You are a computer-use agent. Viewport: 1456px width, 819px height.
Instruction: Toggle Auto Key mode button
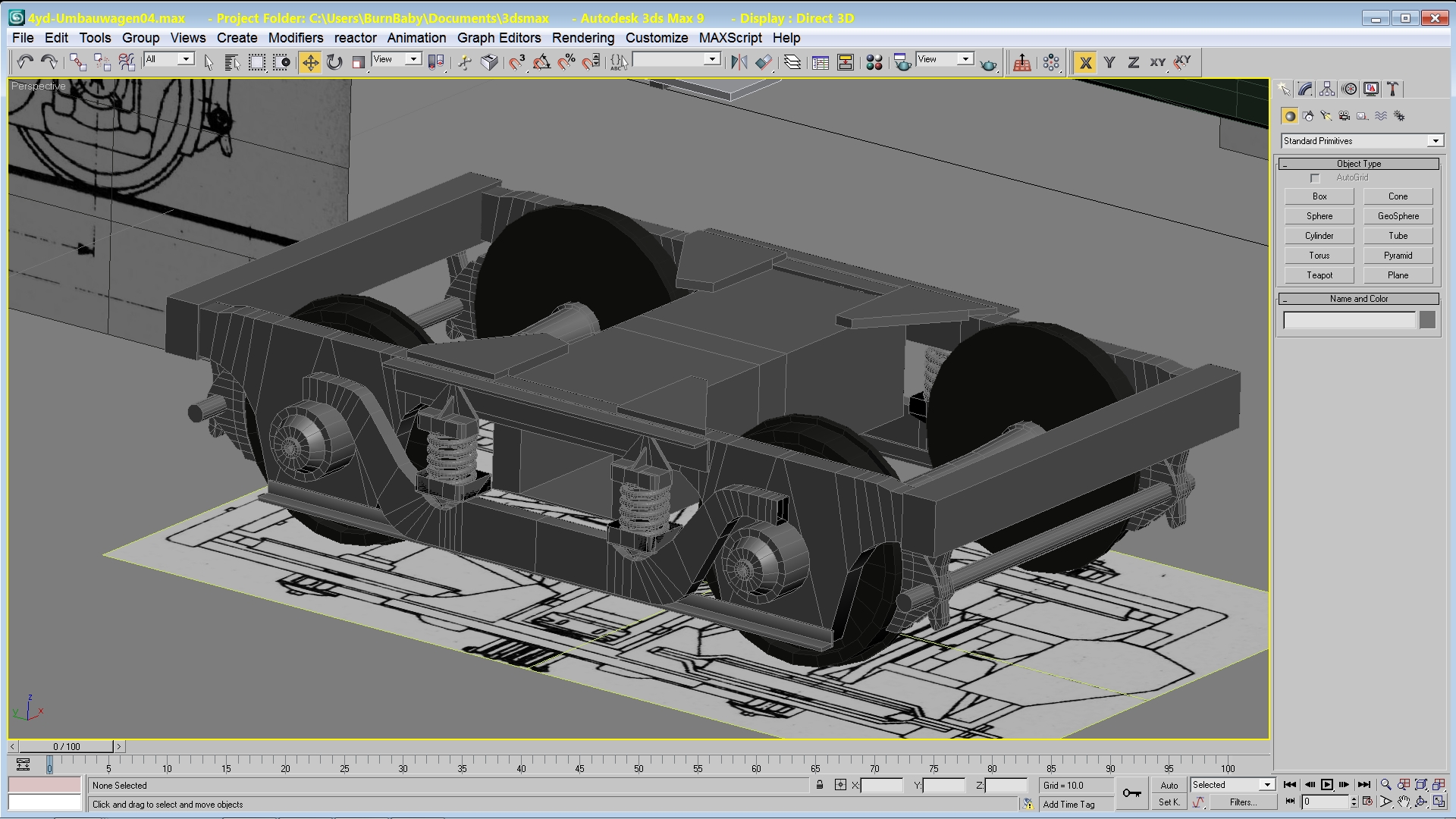point(1169,786)
